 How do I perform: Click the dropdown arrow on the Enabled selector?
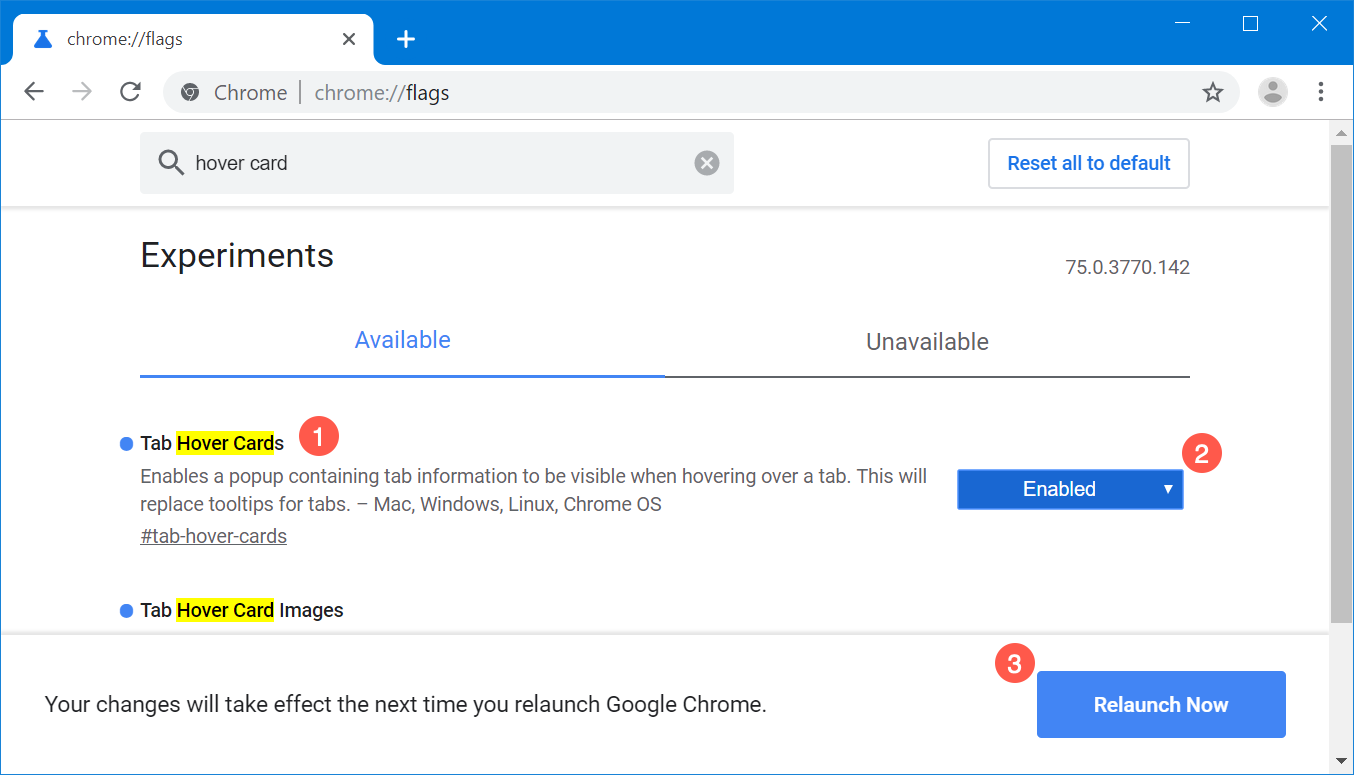coord(1166,489)
